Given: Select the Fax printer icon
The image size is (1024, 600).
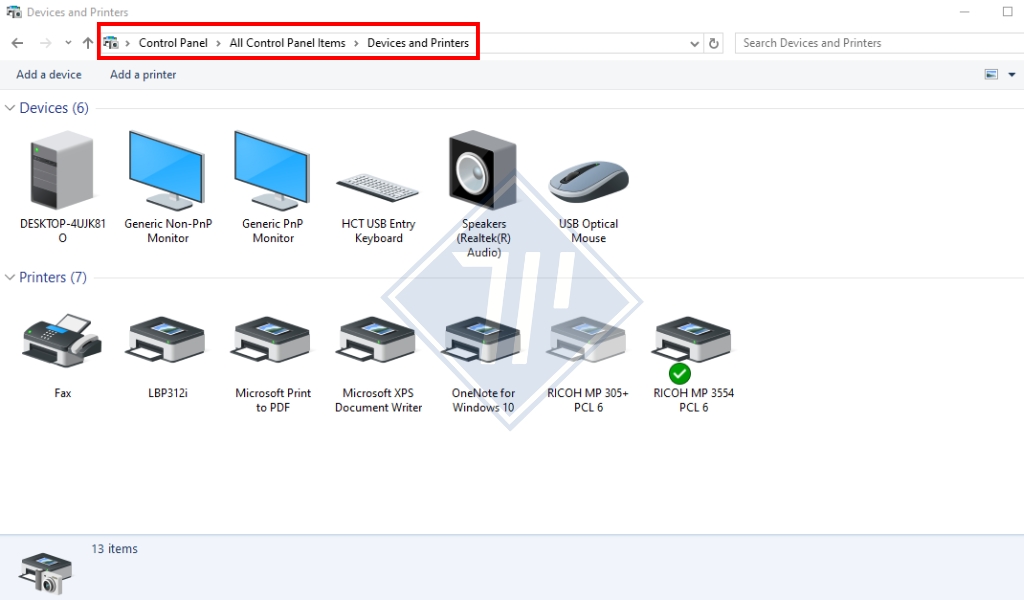Looking at the screenshot, I should click(62, 342).
